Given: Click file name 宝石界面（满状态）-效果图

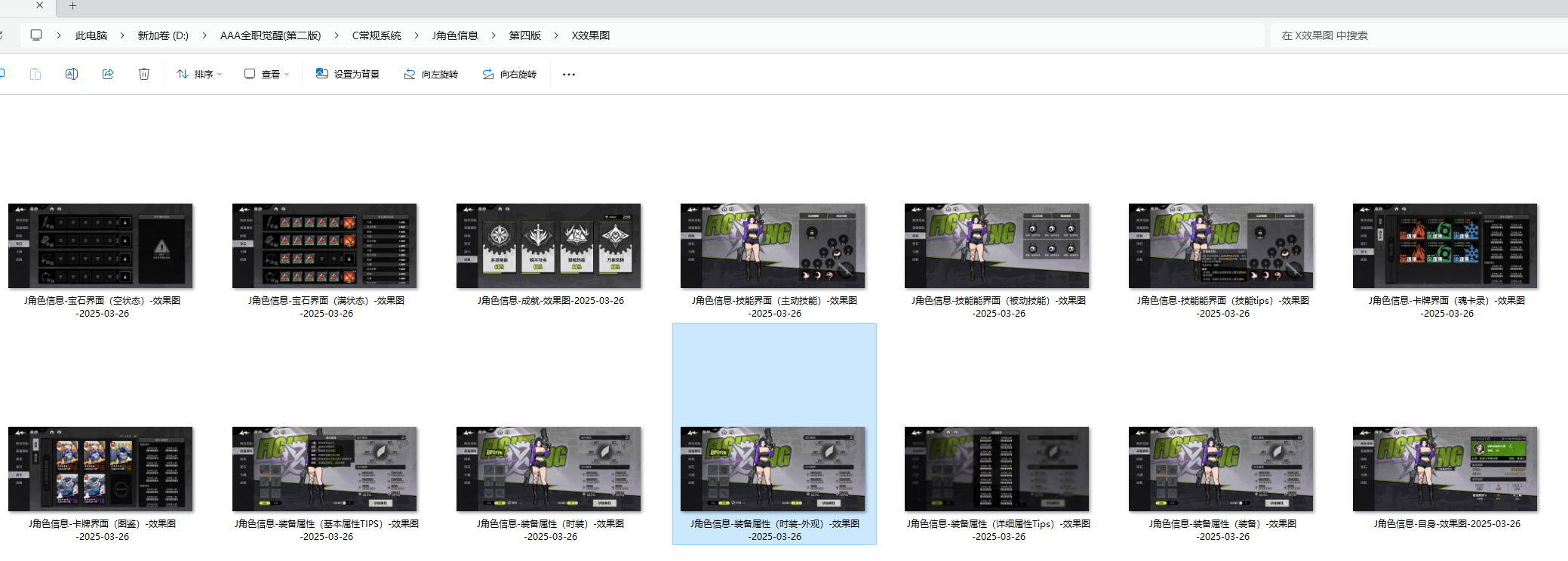Looking at the screenshot, I should (x=327, y=307).
